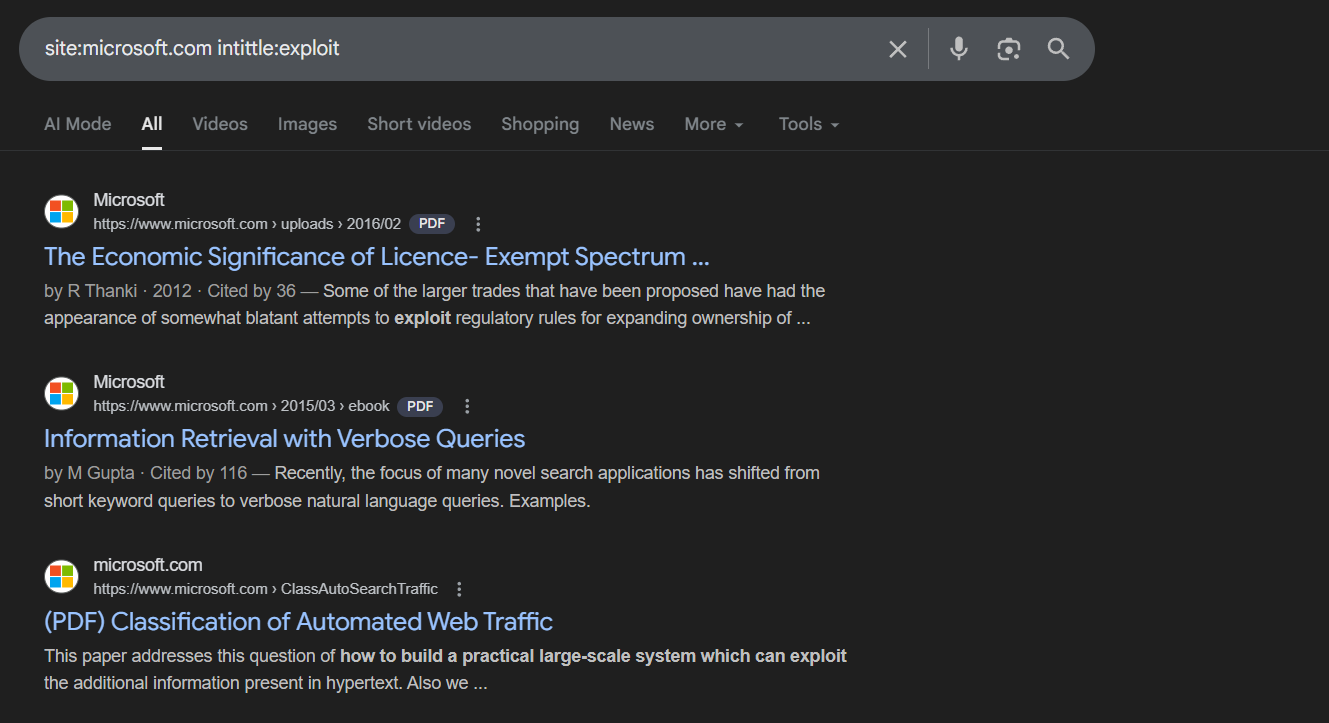Viewport: 1329px width, 723px height.
Task: Expand the Tools dropdown
Action: [x=809, y=124]
